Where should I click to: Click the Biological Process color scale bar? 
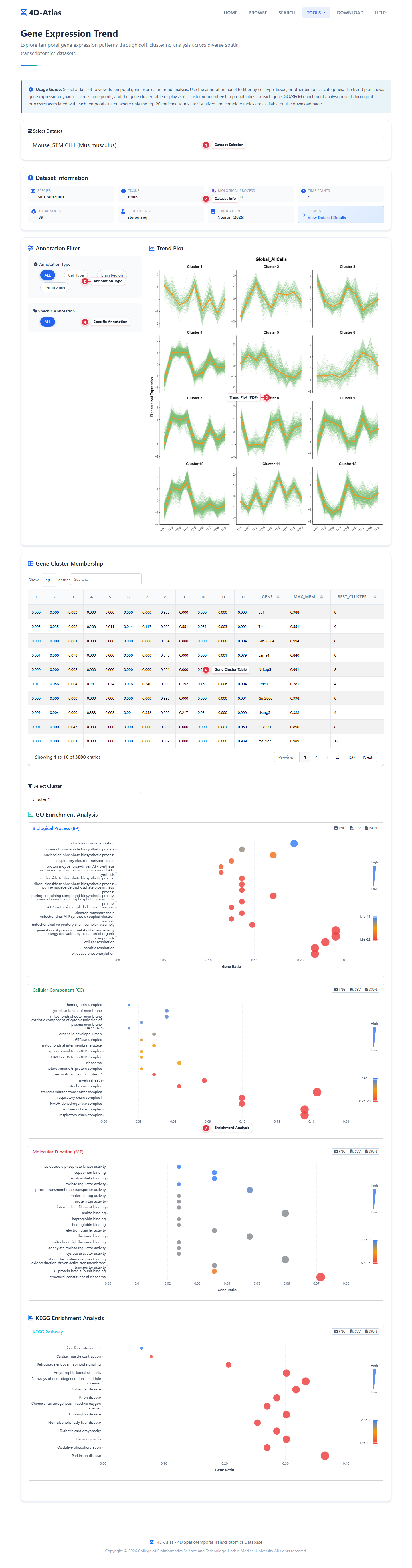coord(375,928)
